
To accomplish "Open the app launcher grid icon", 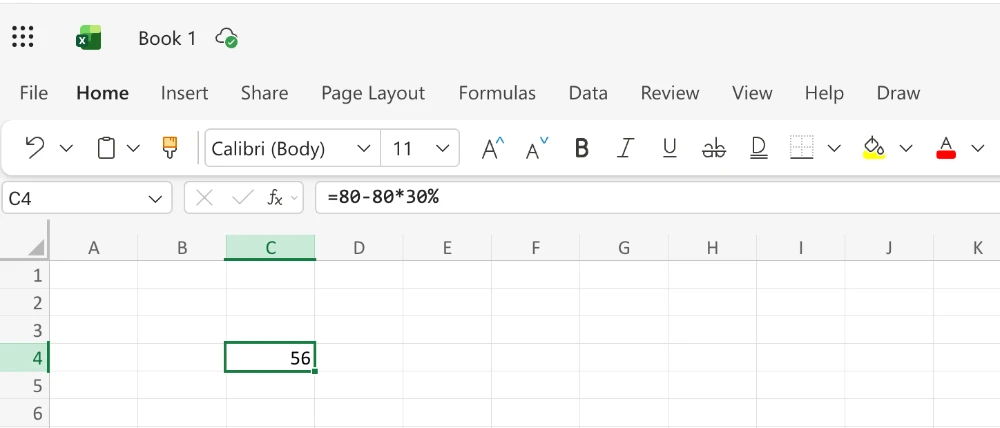I will click(x=23, y=37).
